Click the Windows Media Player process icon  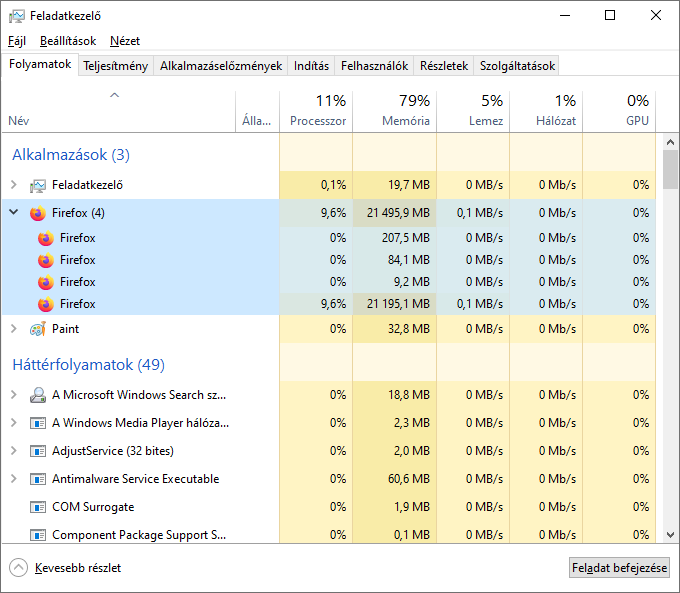coord(38,423)
